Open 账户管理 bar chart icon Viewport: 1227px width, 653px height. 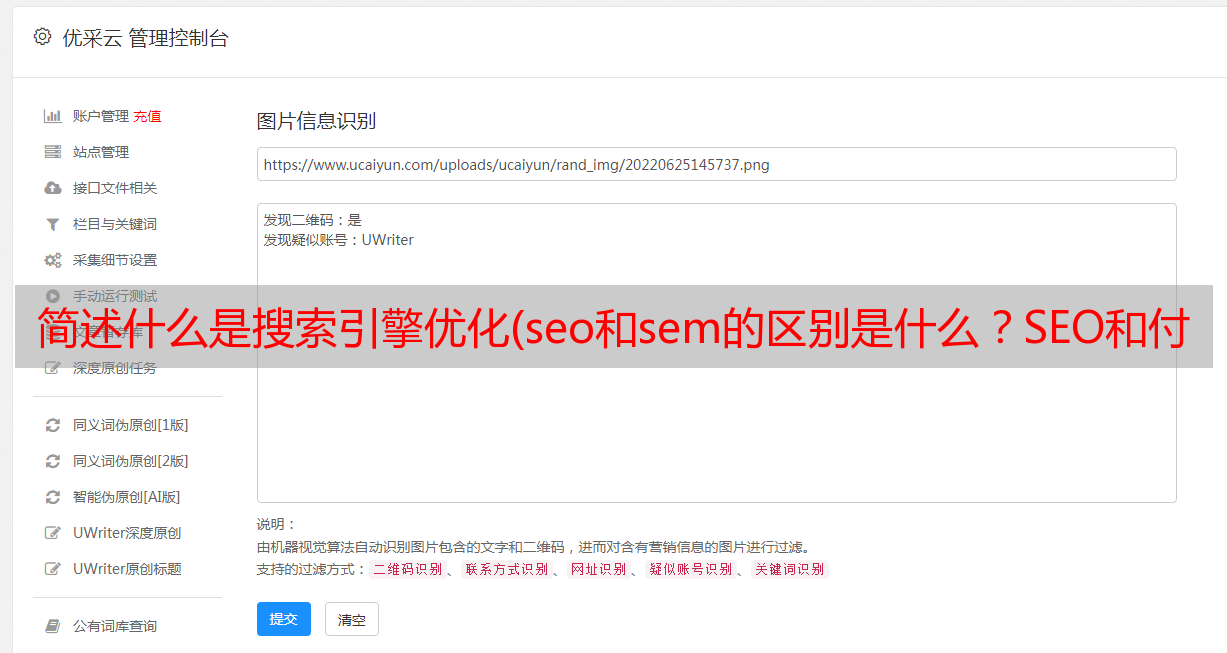coord(53,116)
